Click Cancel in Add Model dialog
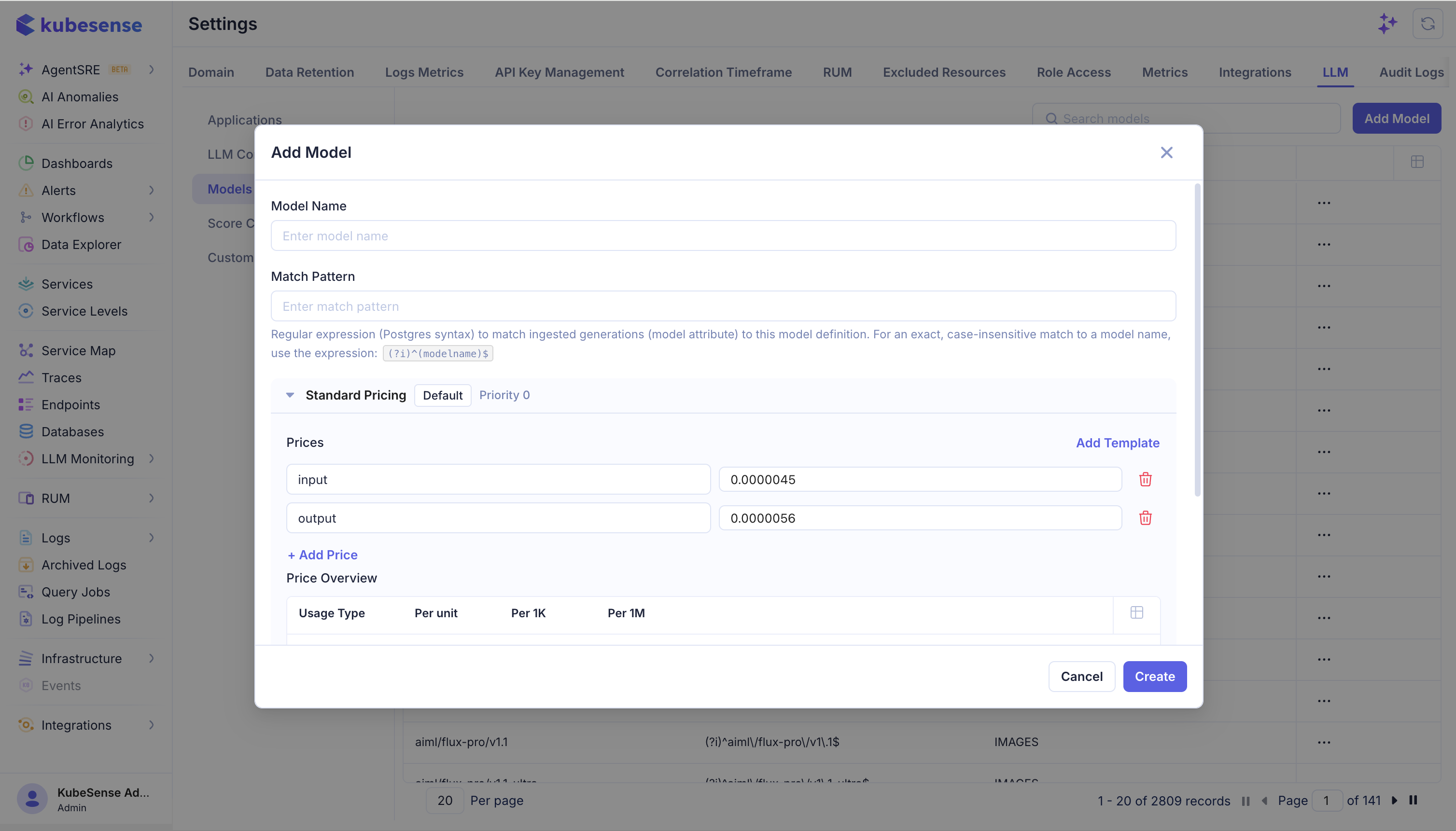This screenshot has width=1456, height=831. click(1081, 676)
